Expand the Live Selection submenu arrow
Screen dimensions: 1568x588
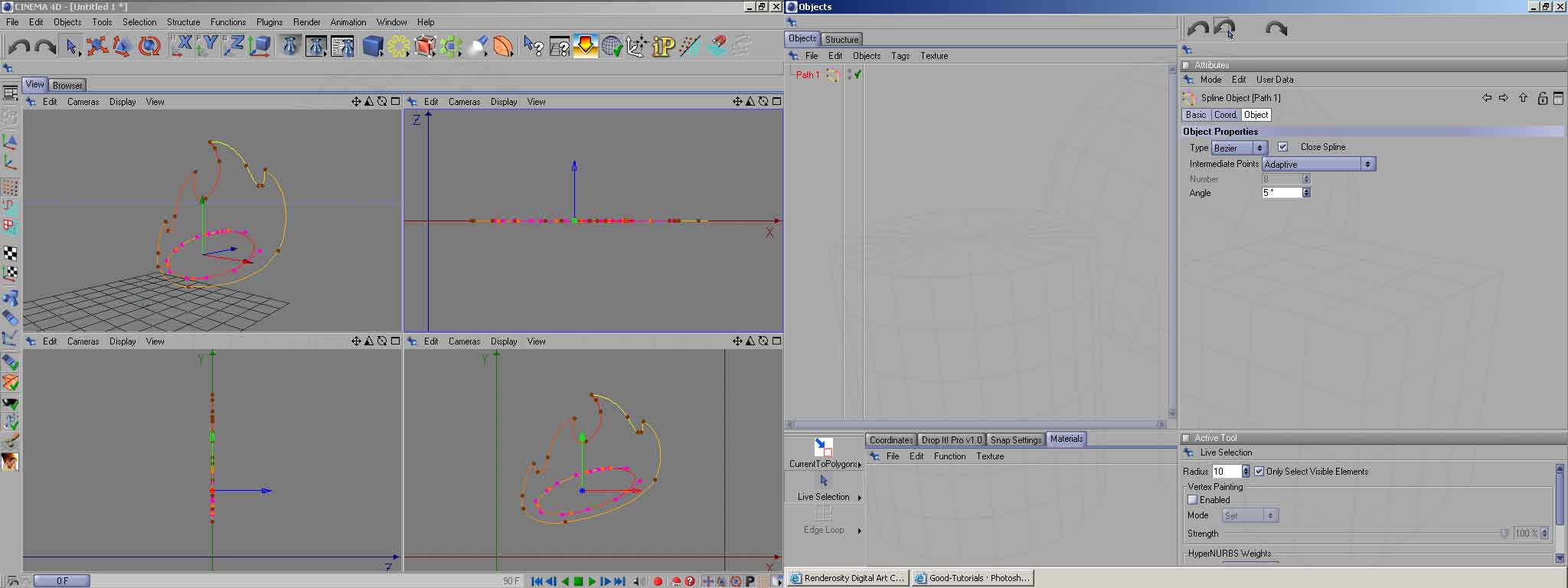[x=860, y=498]
